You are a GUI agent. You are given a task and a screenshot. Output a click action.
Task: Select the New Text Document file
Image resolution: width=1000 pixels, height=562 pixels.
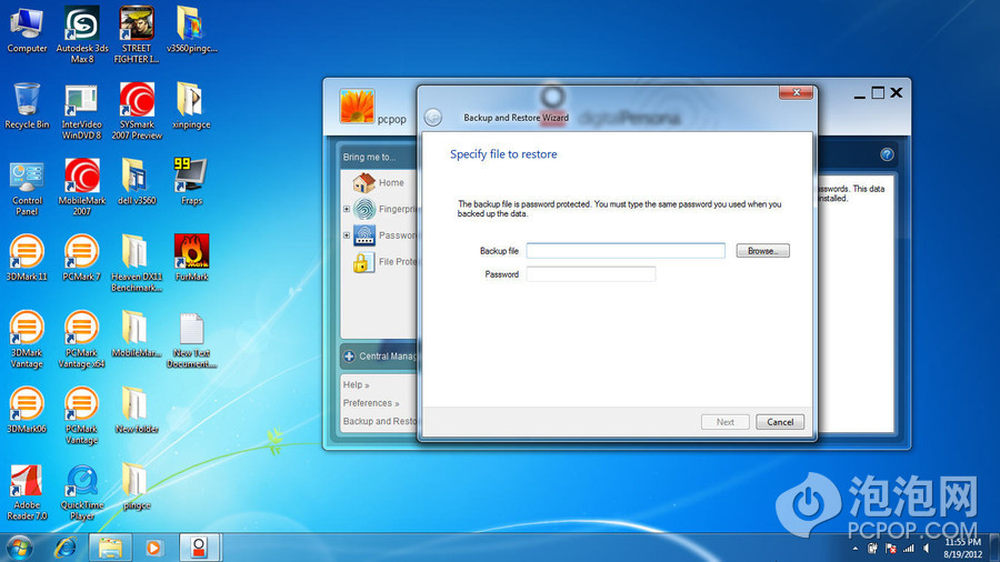point(191,340)
